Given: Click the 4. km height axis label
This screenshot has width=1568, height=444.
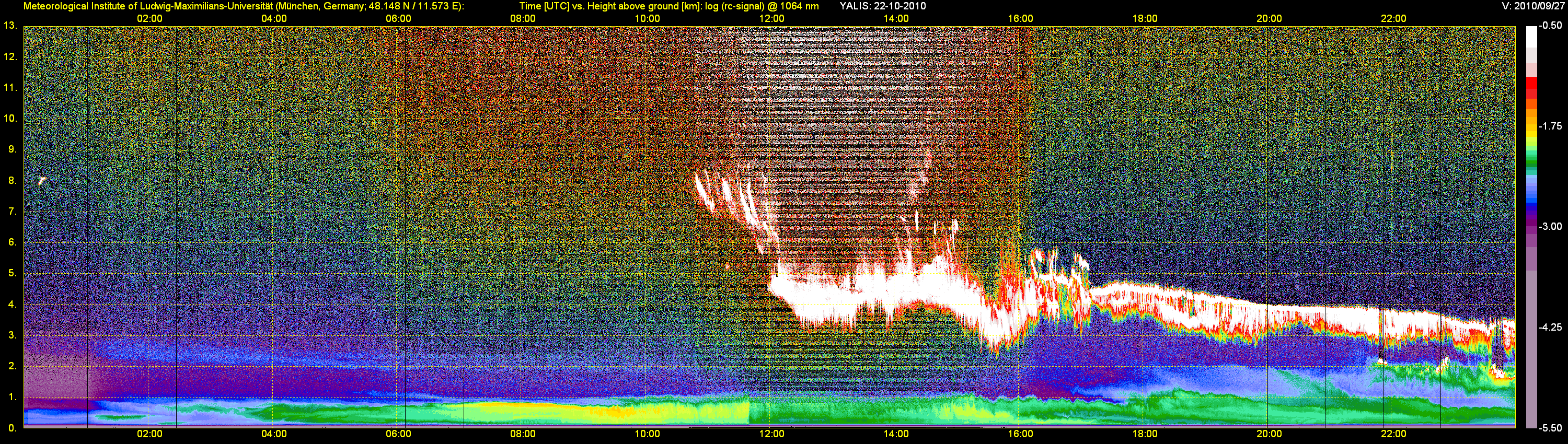Looking at the screenshot, I should click(12, 304).
